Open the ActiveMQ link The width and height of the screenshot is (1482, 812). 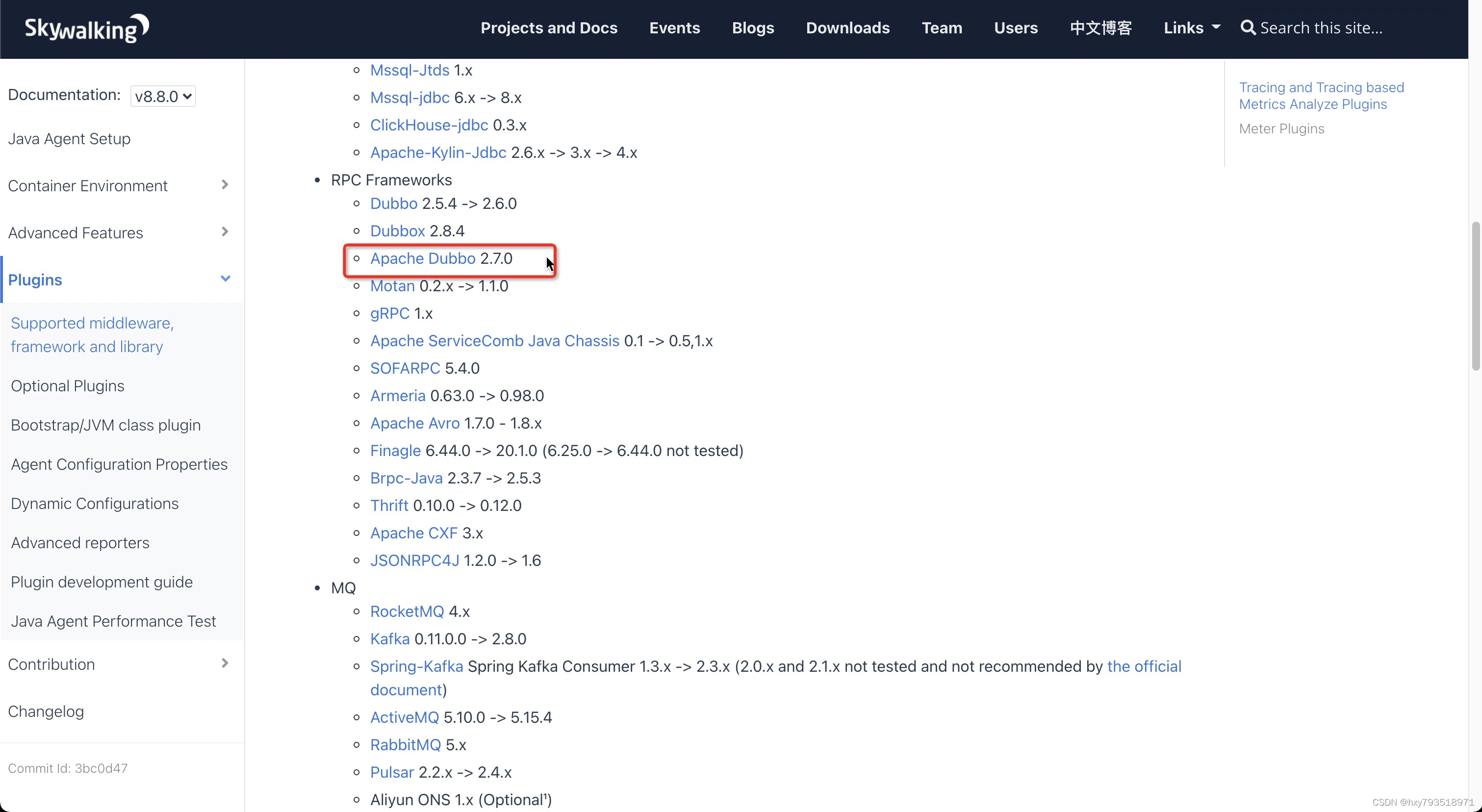click(x=405, y=717)
